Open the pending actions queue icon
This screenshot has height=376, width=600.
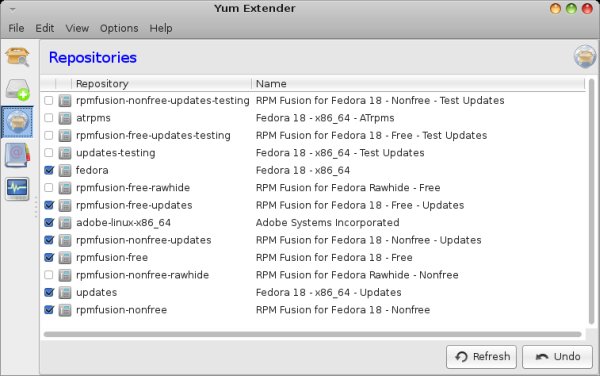[x=17, y=90]
